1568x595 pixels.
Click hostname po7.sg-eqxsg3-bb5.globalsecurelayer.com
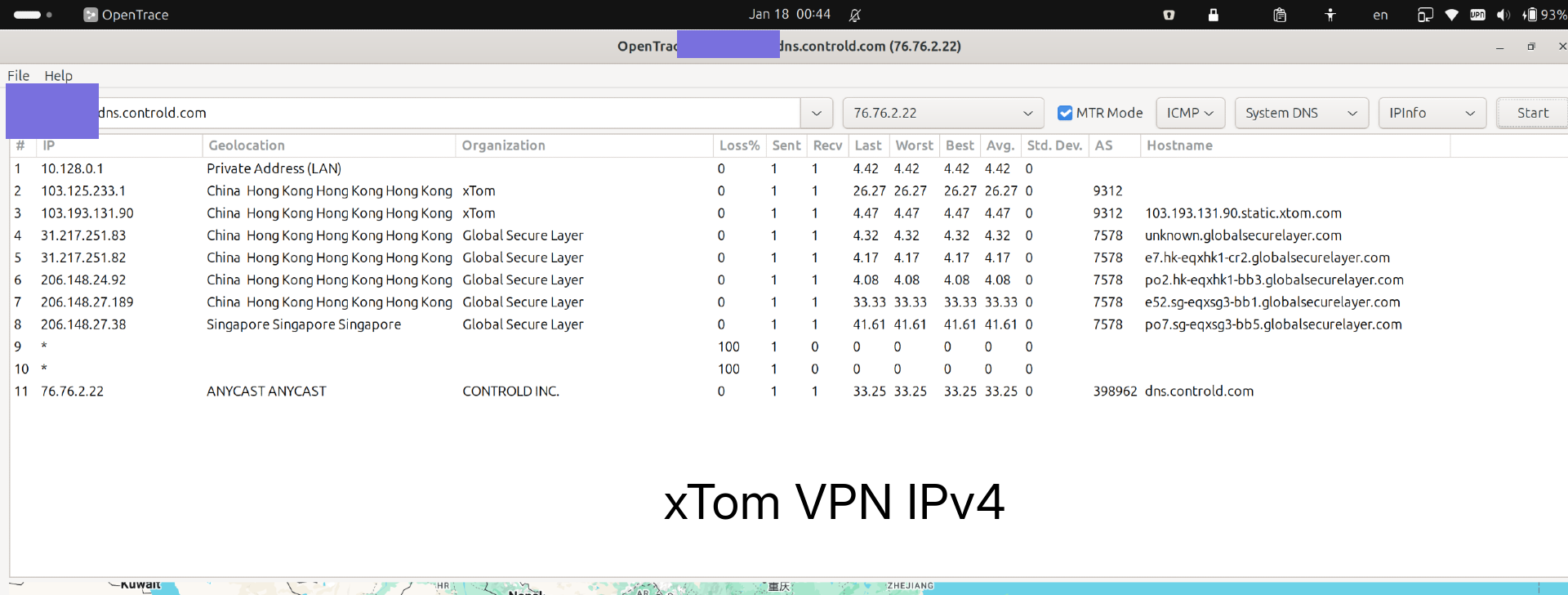[x=1273, y=324]
